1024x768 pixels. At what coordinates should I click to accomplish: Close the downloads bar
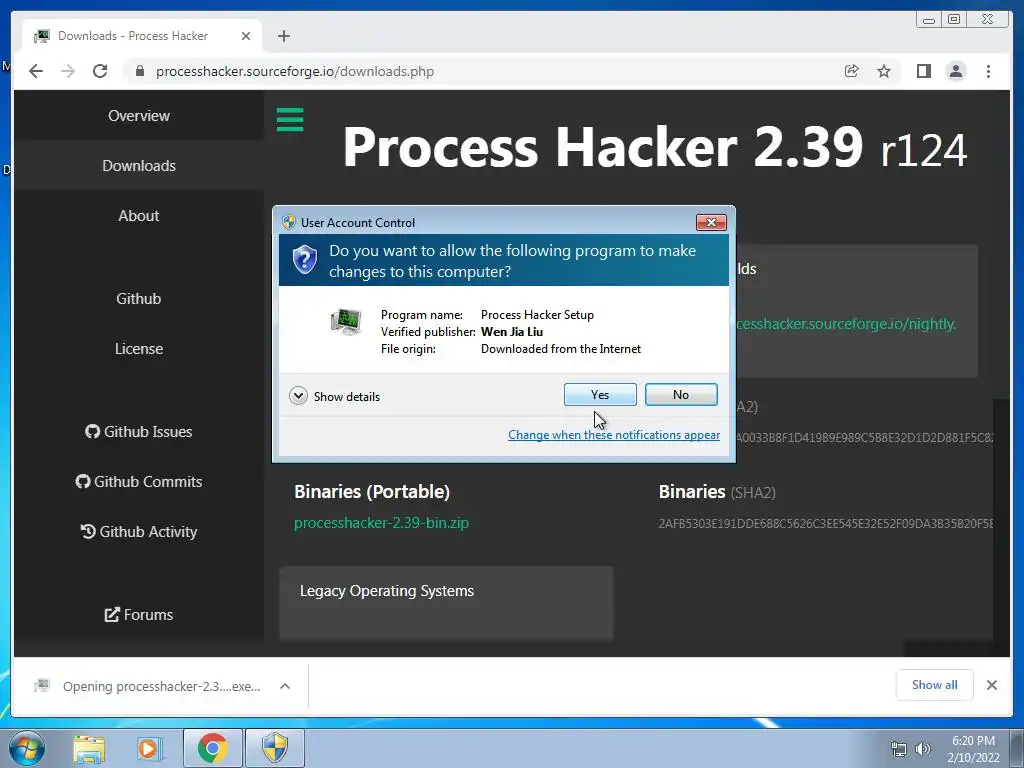pos(991,685)
